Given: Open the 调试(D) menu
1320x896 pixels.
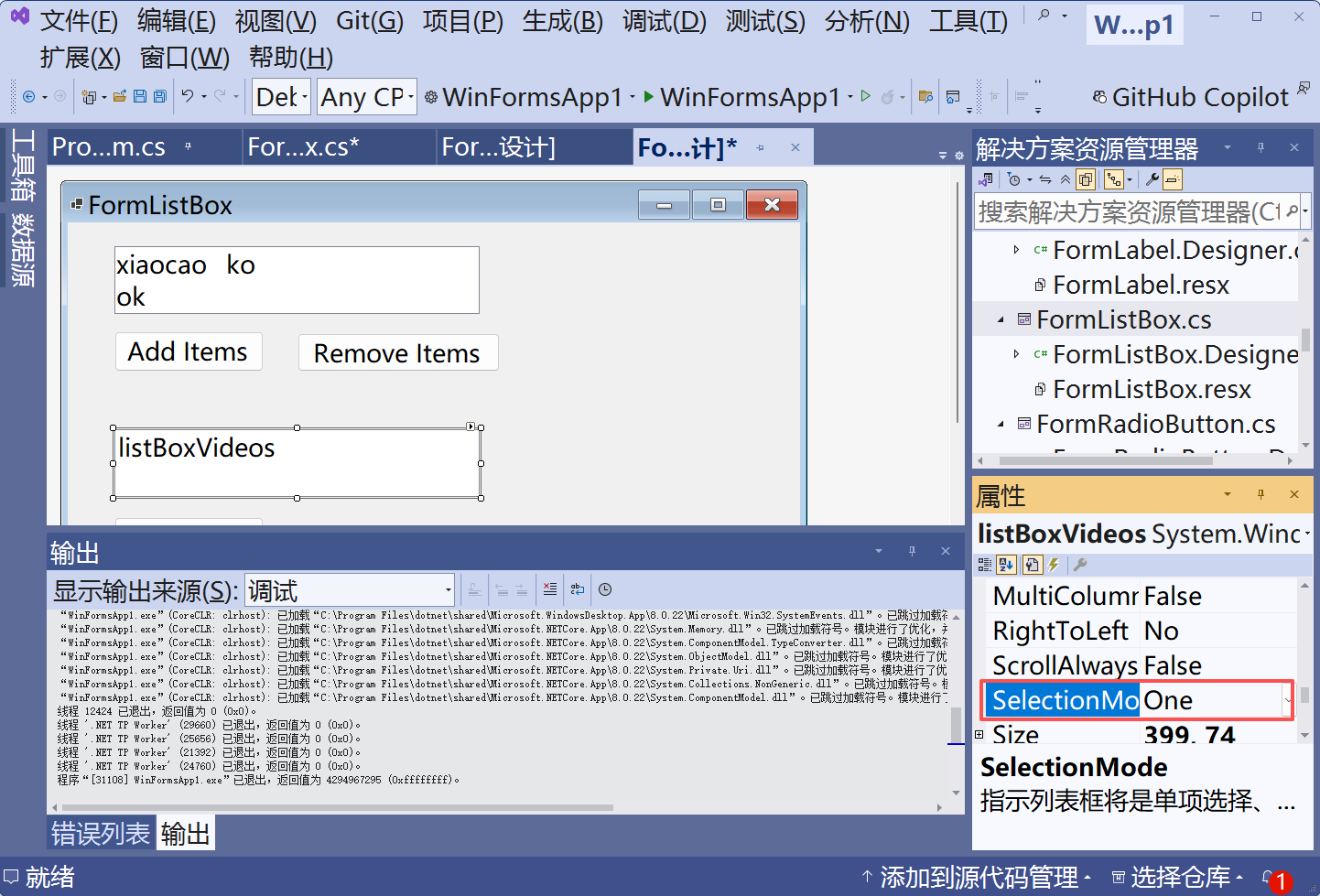Looking at the screenshot, I should click(x=665, y=20).
